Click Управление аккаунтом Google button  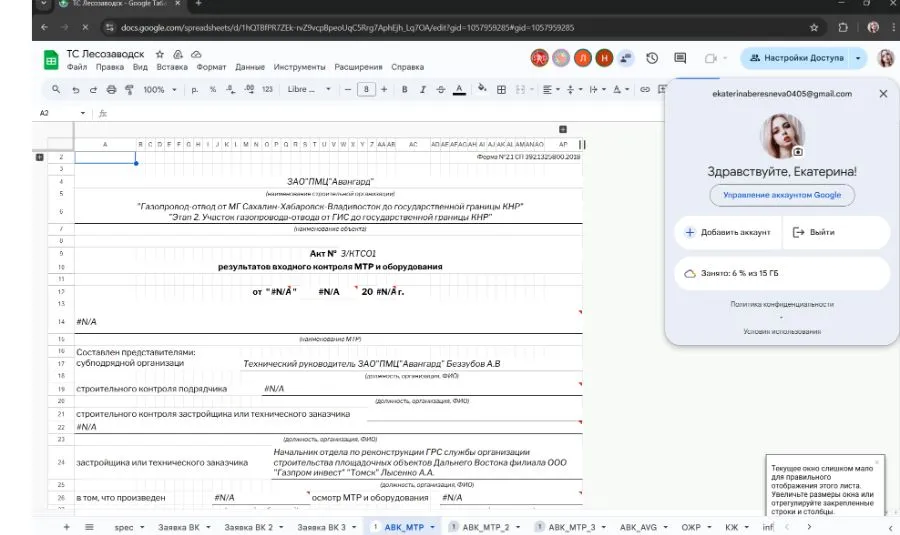tap(782, 194)
